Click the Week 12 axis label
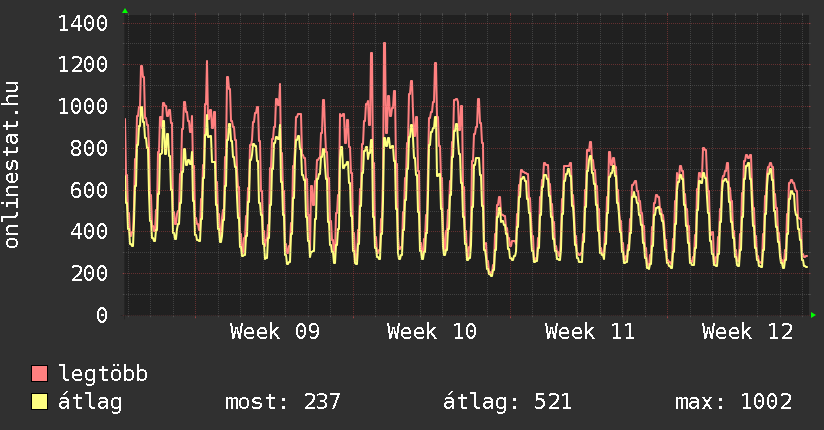The height and width of the screenshot is (430, 824). 747,332
